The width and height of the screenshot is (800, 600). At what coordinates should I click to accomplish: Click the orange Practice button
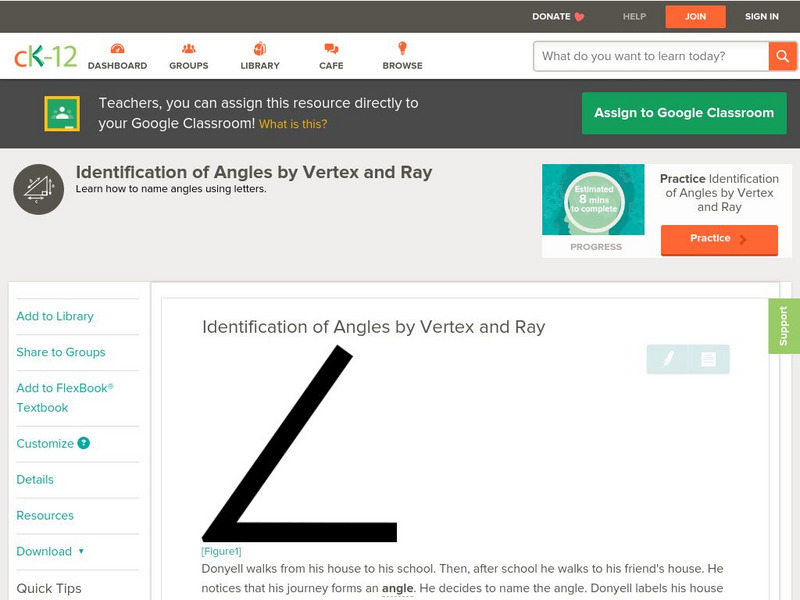click(719, 239)
